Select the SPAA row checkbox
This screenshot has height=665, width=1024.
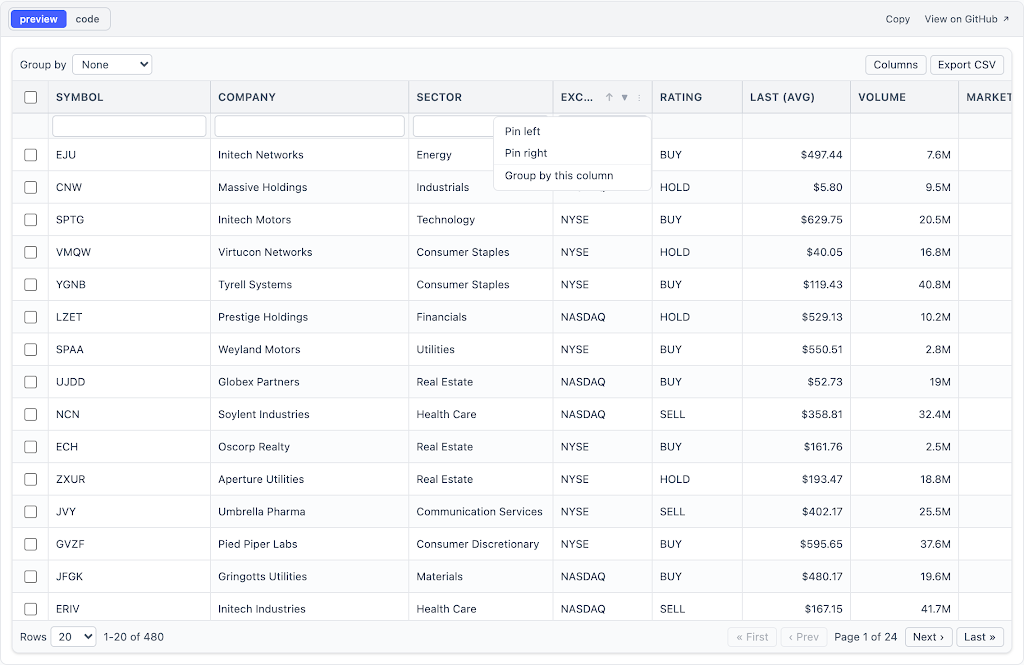[31, 349]
